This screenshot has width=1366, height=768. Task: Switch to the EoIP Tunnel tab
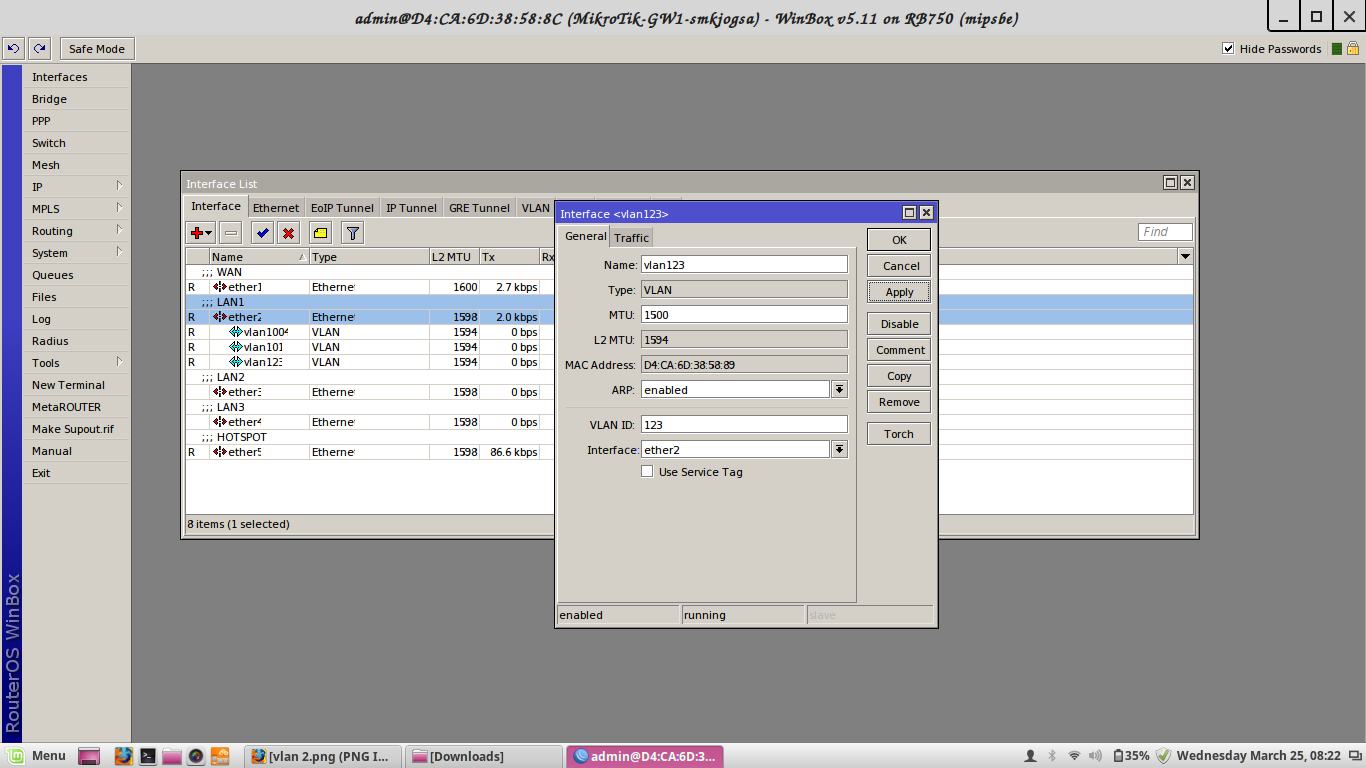click(x=342, y=208)
